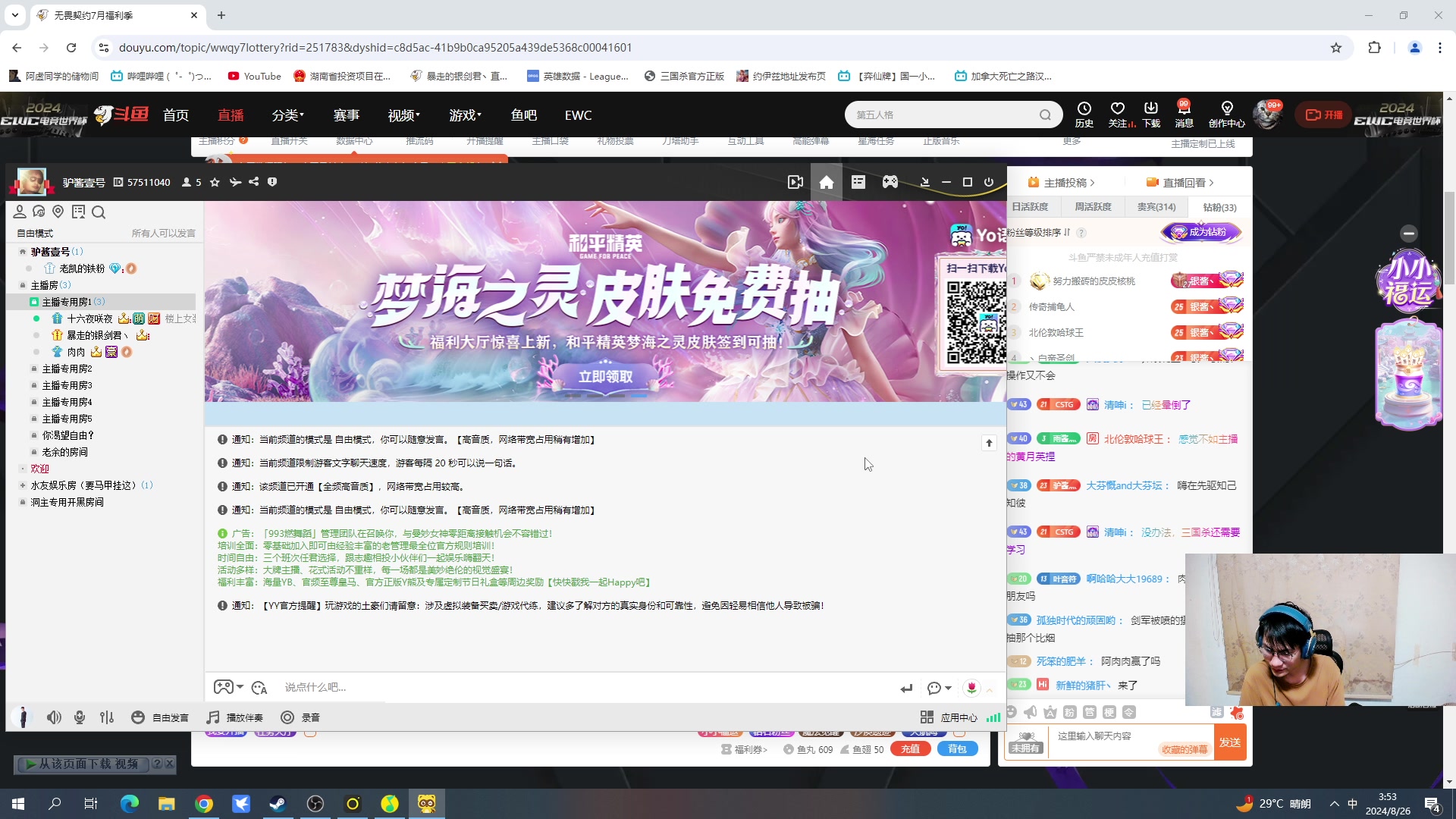Enable the 滤 danmu filter toggle
The width and height of the screenshot is (1456, 819).
1216,713
